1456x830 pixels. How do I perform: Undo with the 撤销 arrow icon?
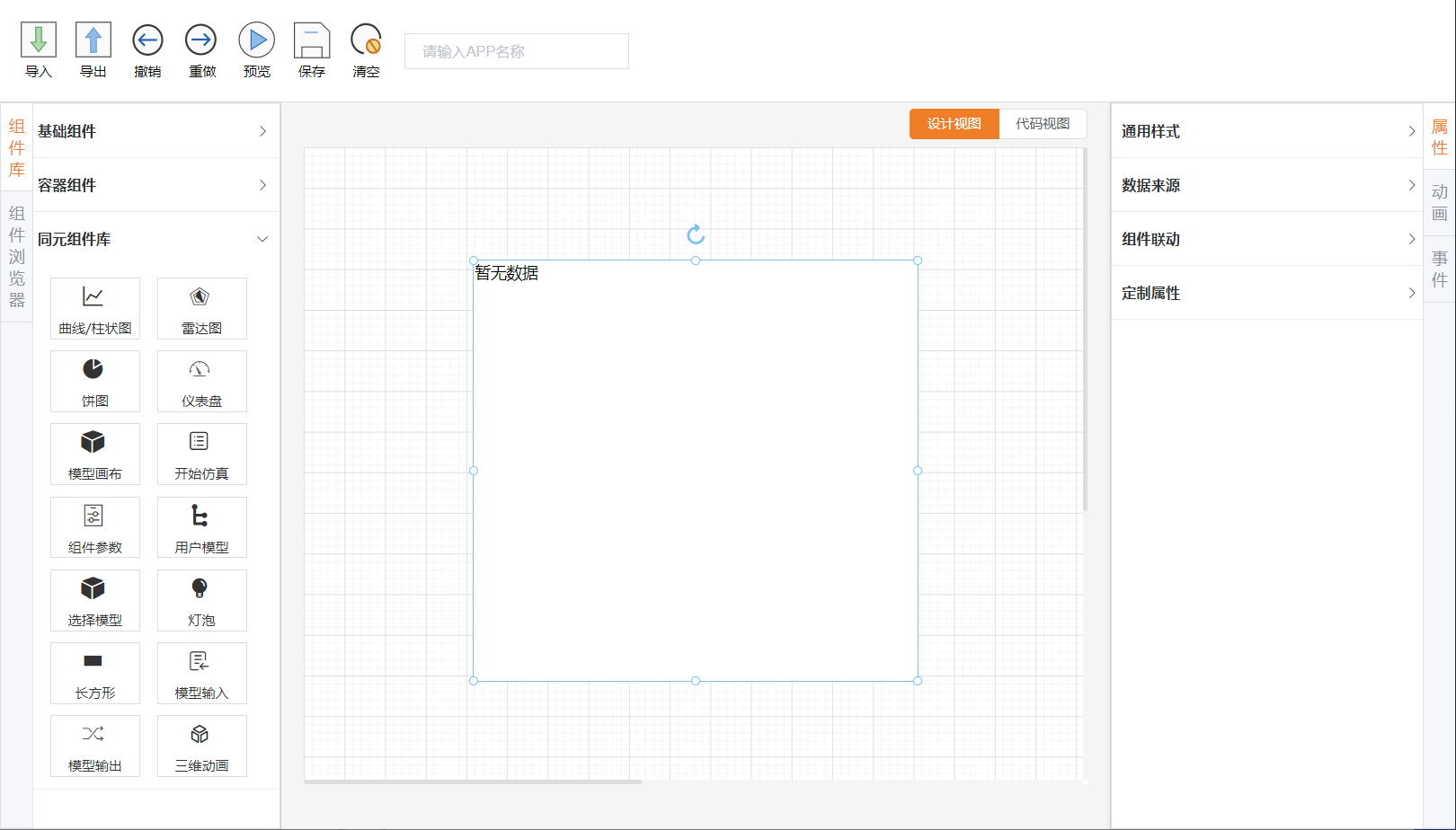pos(147,40)
